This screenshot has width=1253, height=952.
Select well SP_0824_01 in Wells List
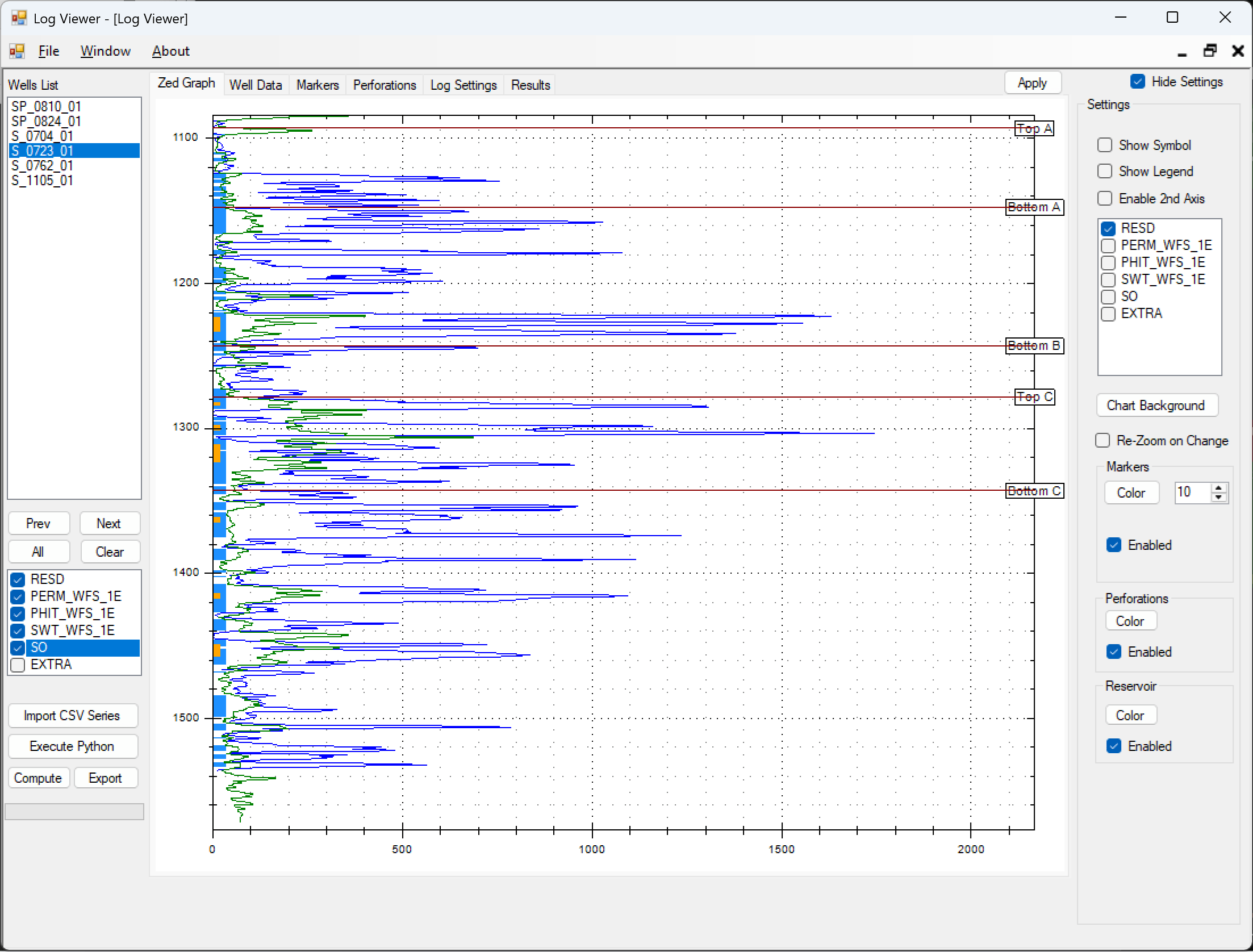74,121
